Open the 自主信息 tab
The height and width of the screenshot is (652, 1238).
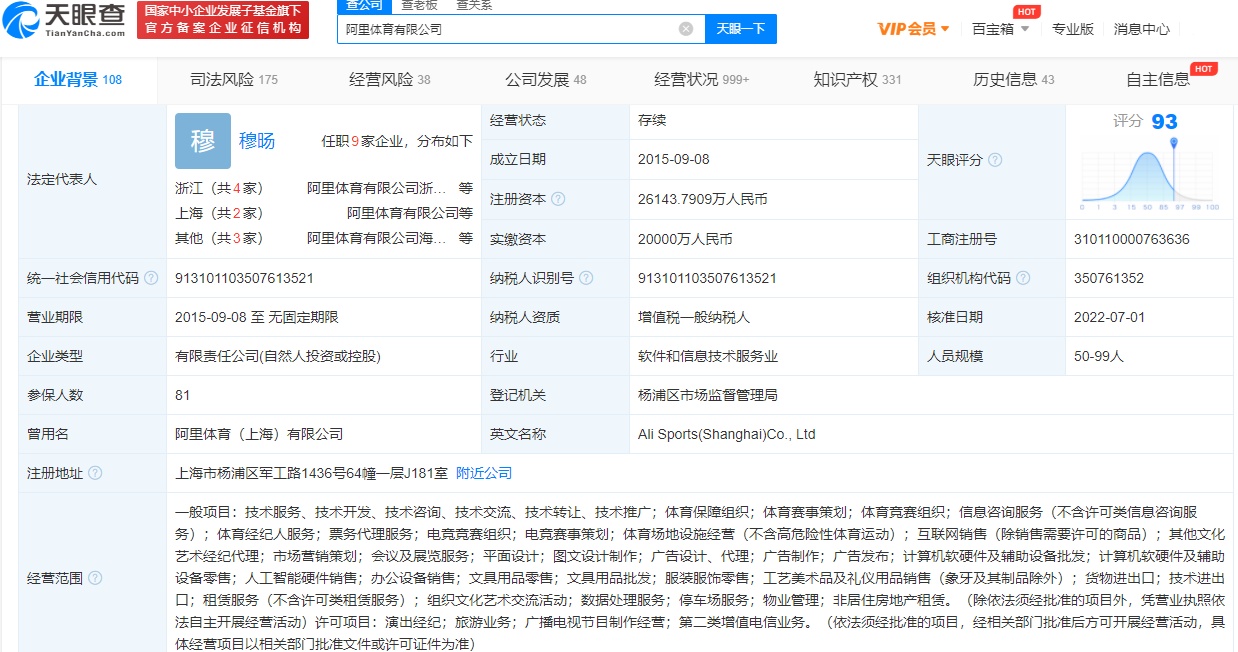1158,79
